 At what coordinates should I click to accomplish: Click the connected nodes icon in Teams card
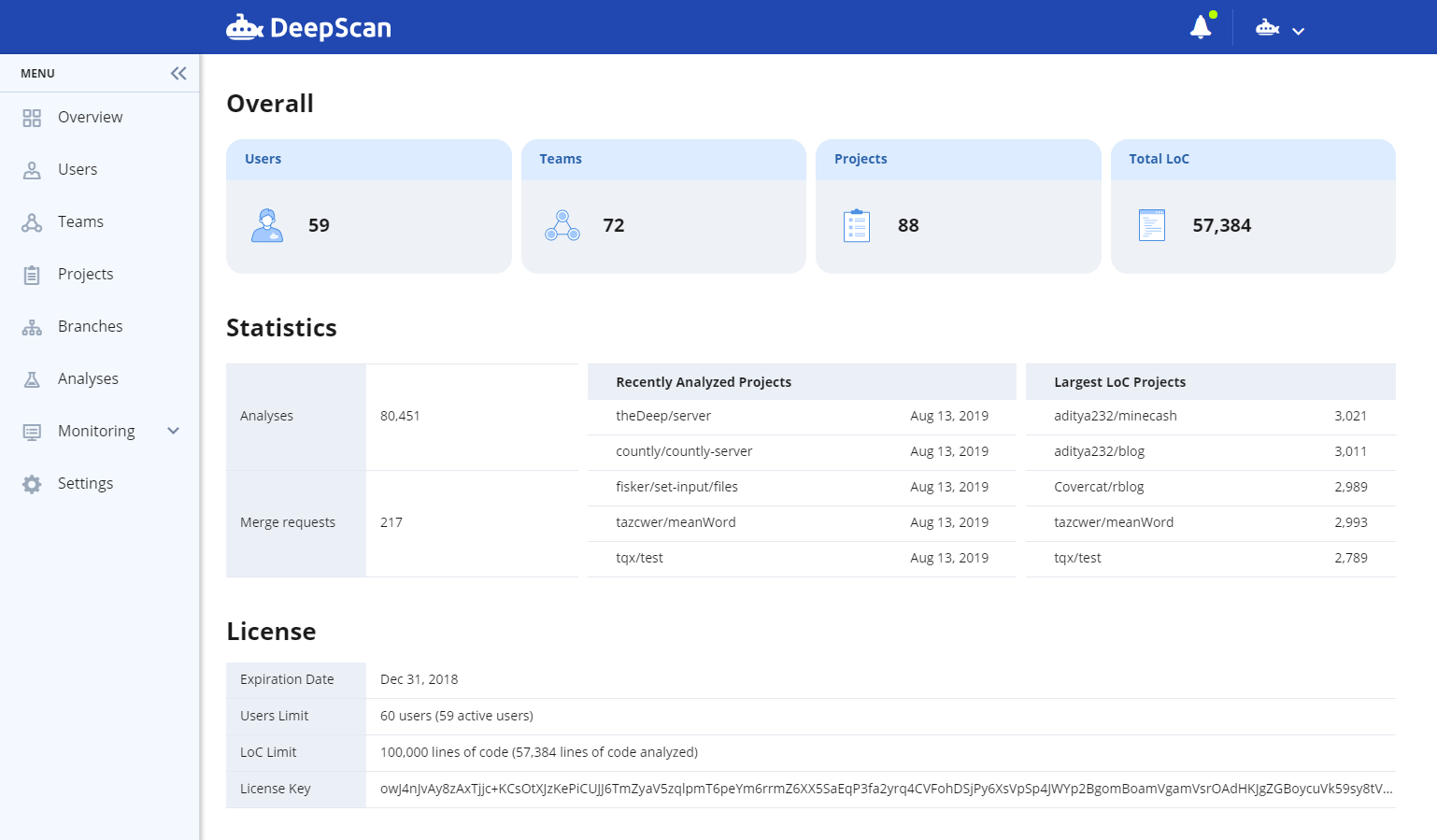(x=562, y=225)
